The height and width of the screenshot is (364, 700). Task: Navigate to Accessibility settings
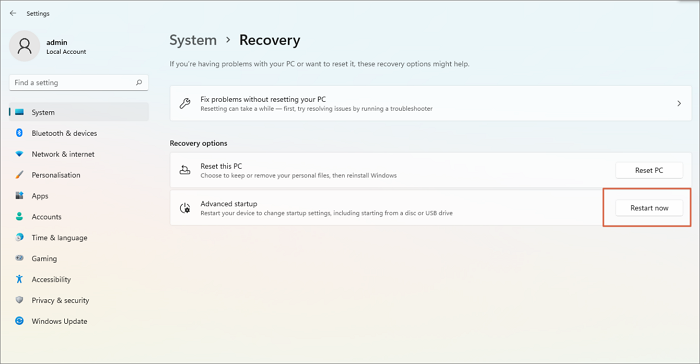tap(51, 280)
